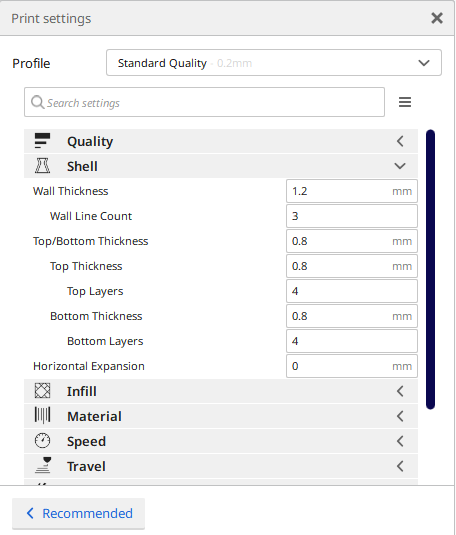The width and height of the screenshot is (456, 535).
Task: Click the settings list vertical scrollbar
Action: point(430,269)
